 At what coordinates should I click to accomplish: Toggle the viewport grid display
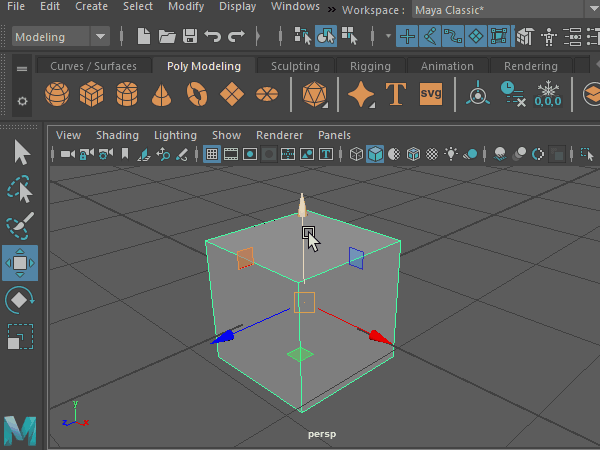[x=212, y=155]
